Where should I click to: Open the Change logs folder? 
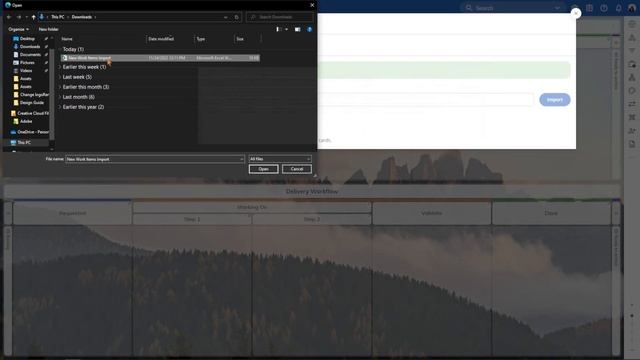(34, 95)
